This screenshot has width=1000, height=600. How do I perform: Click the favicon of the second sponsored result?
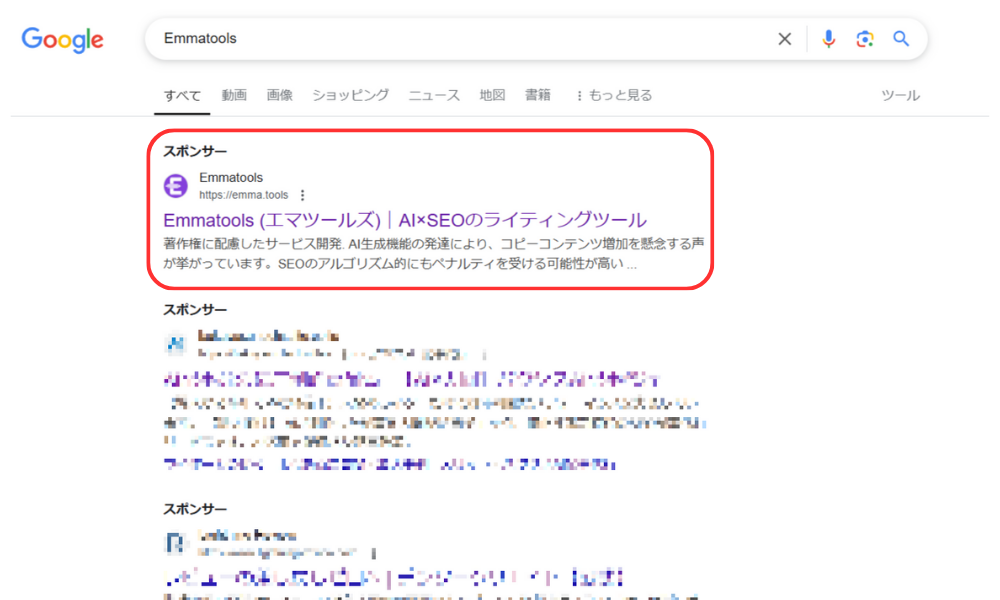[176, 343]
